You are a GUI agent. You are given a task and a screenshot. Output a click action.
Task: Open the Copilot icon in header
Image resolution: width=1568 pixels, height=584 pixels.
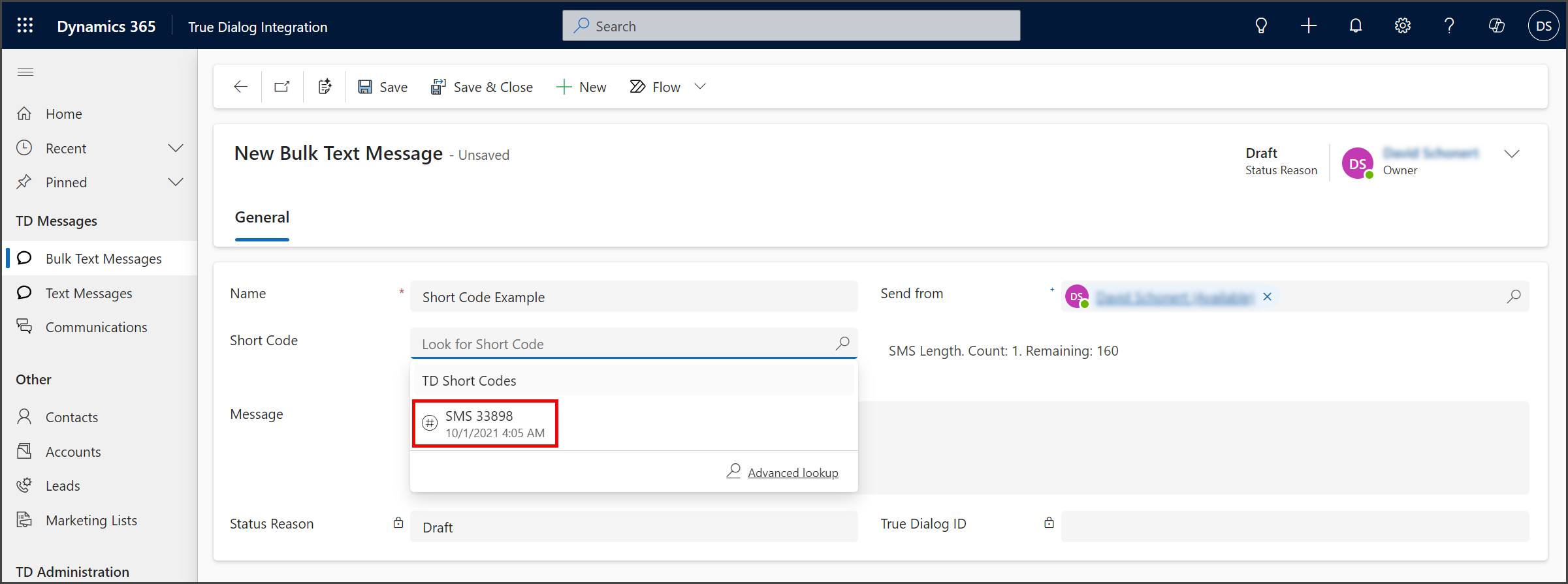point(1497,26)
